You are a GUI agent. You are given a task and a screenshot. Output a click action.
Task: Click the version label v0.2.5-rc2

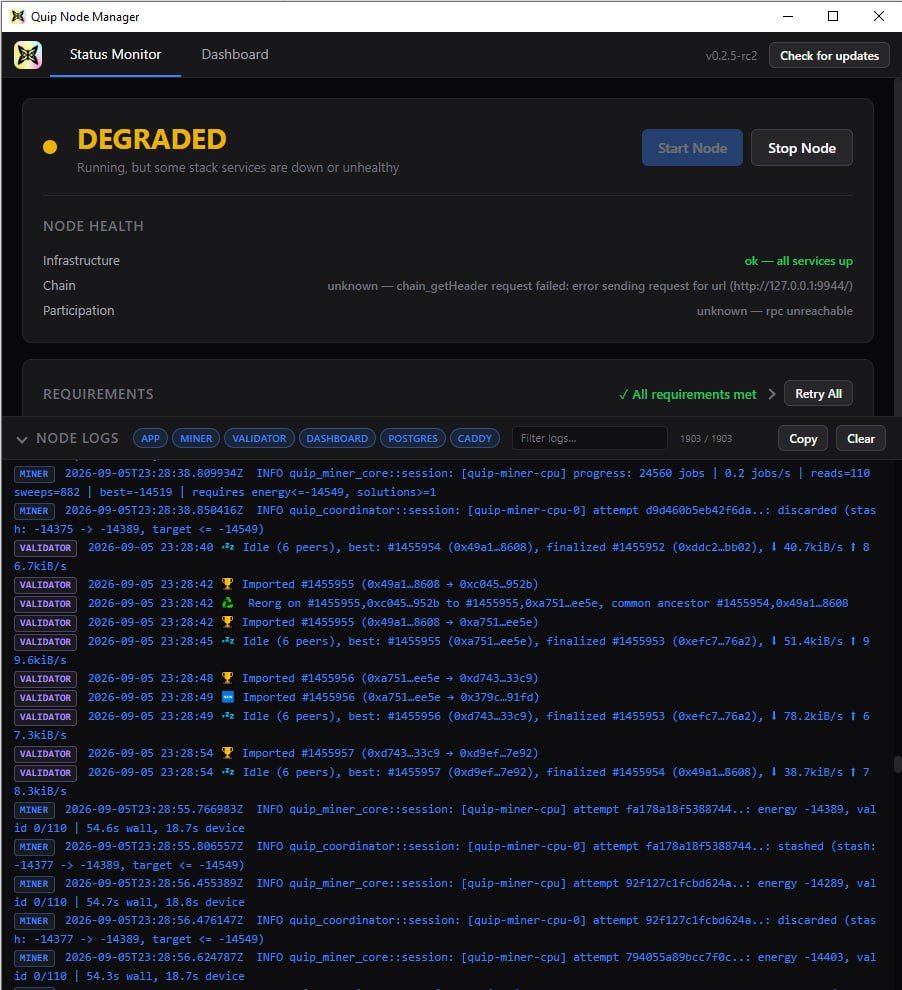coord(731,56)
